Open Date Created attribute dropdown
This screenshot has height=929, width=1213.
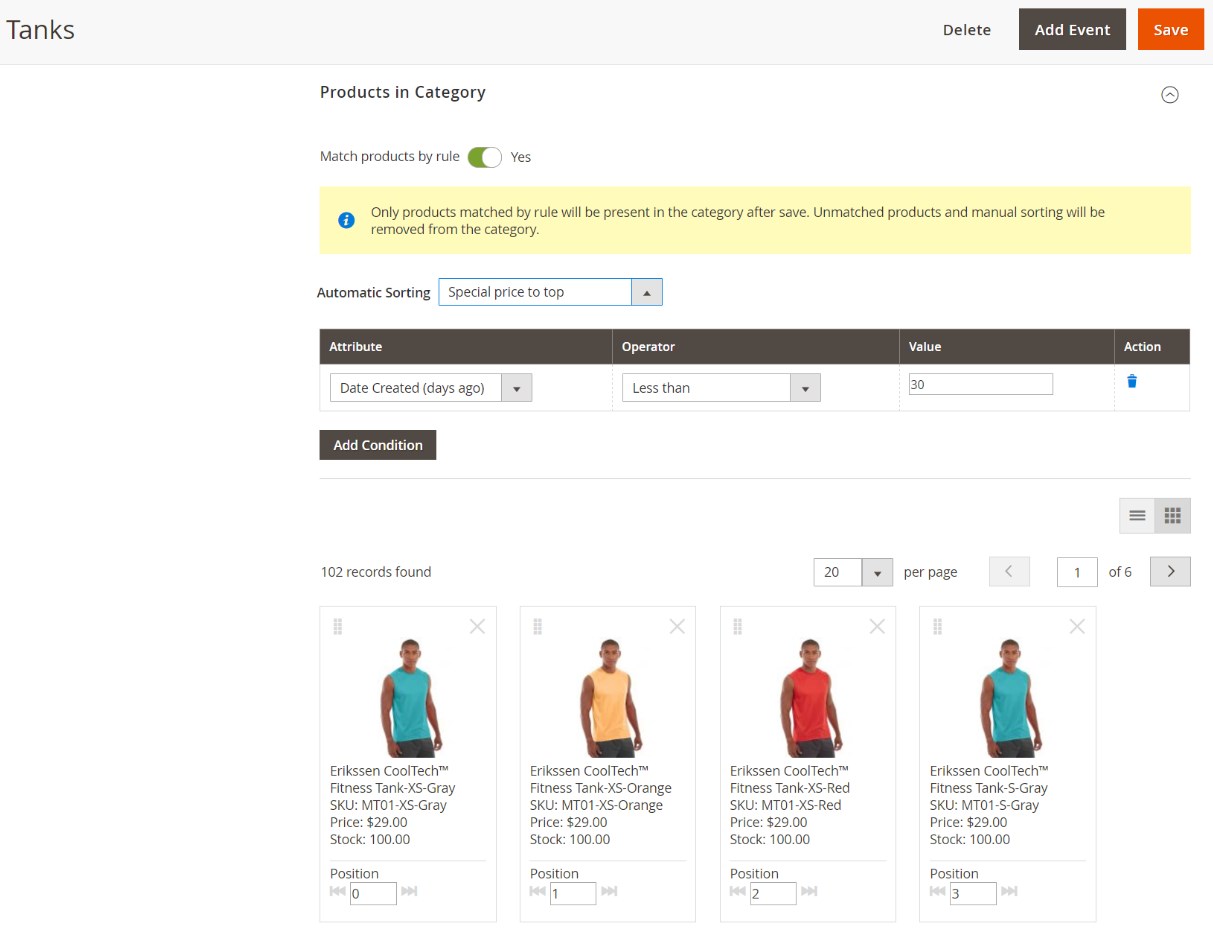[431, 388]
